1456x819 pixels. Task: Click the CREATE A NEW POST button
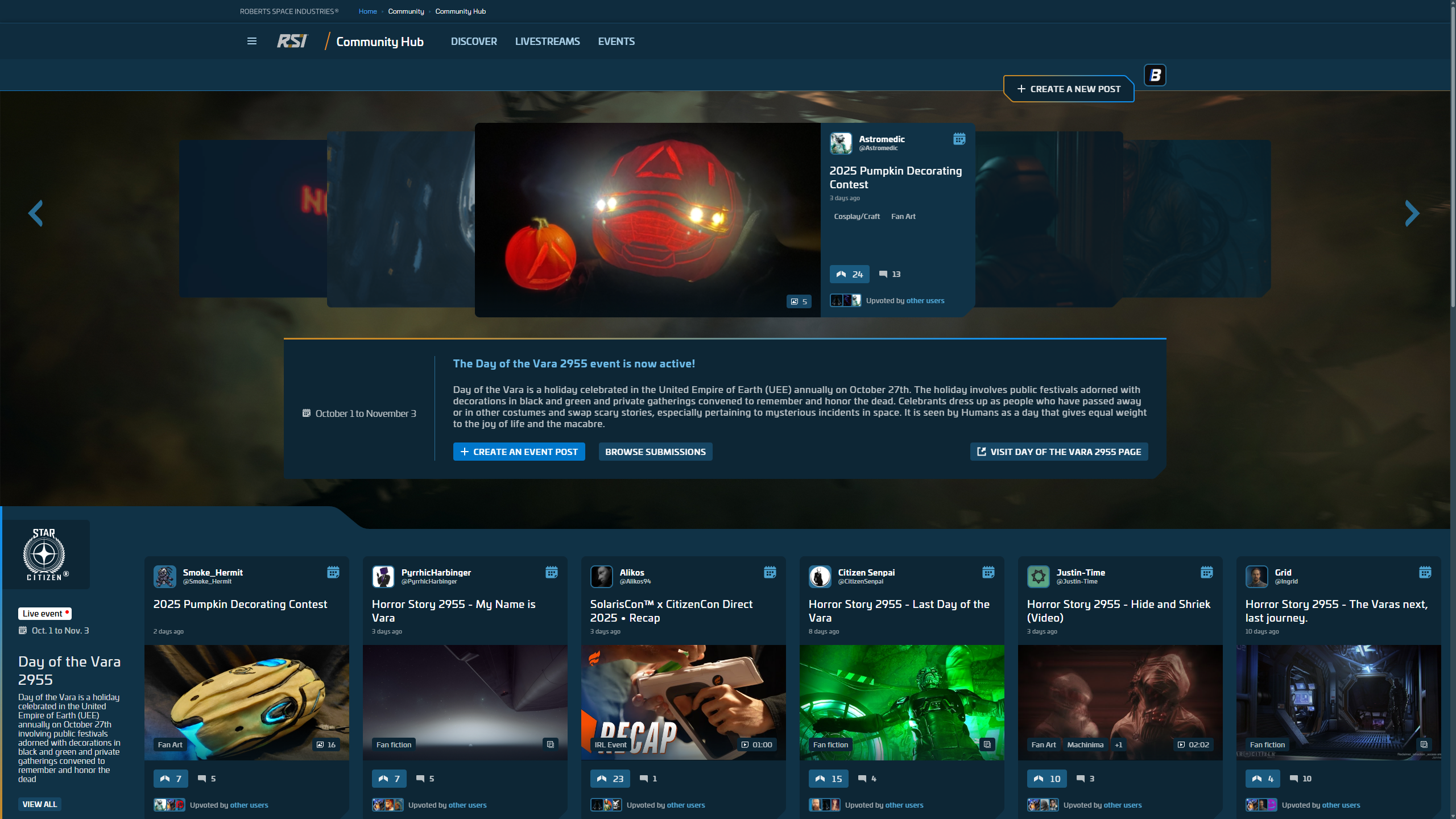click(x=1069, y=89)
